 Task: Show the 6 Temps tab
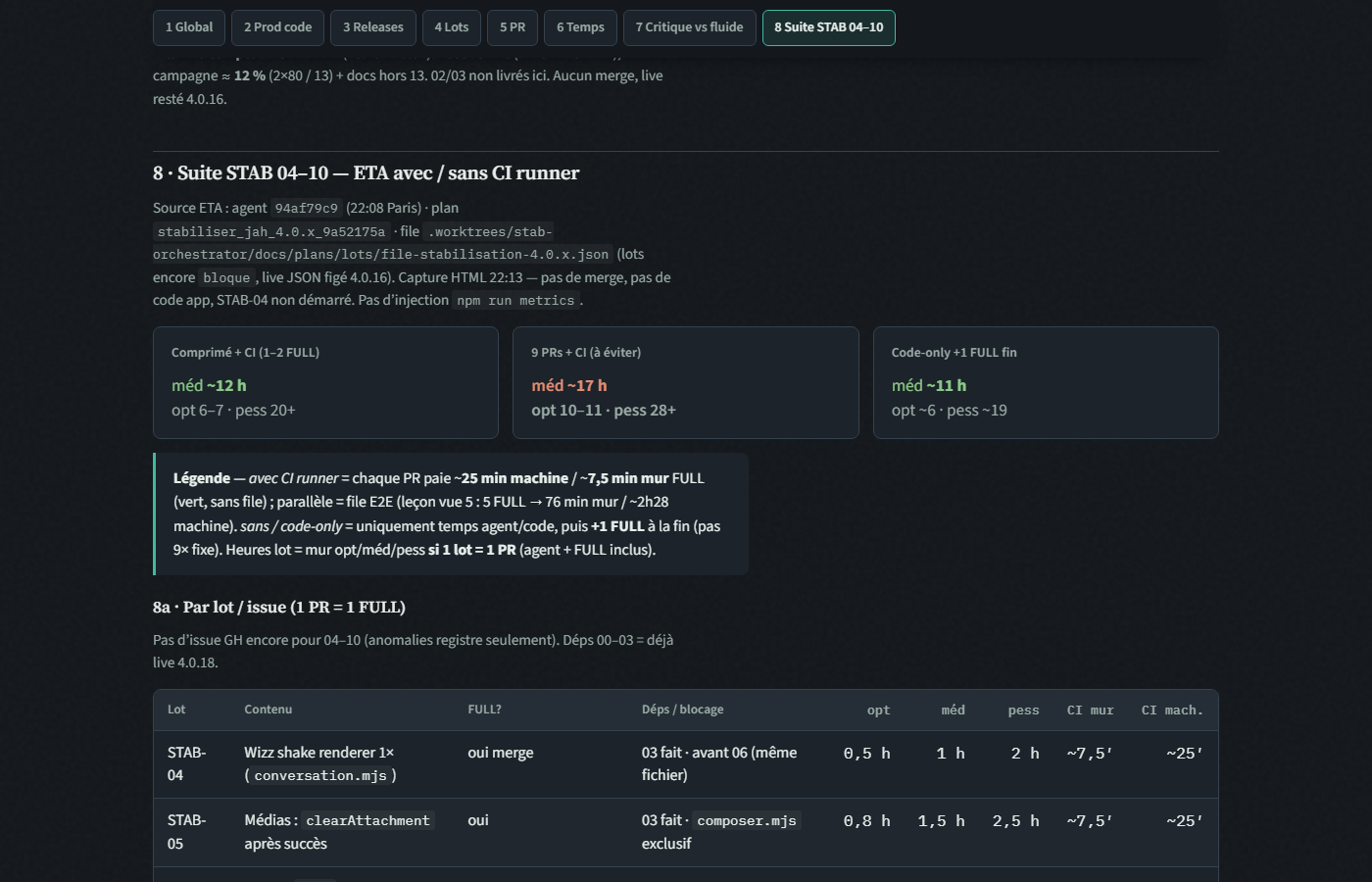tap(580, 27)
